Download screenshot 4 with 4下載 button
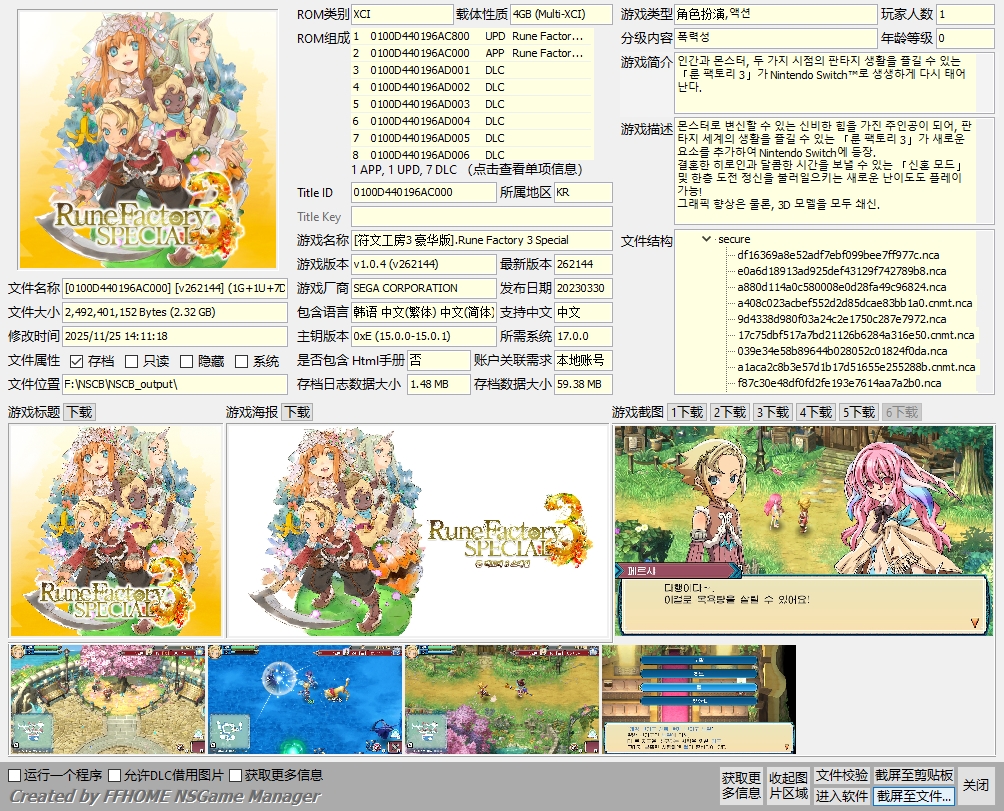1004x811 pixels. 816,412
